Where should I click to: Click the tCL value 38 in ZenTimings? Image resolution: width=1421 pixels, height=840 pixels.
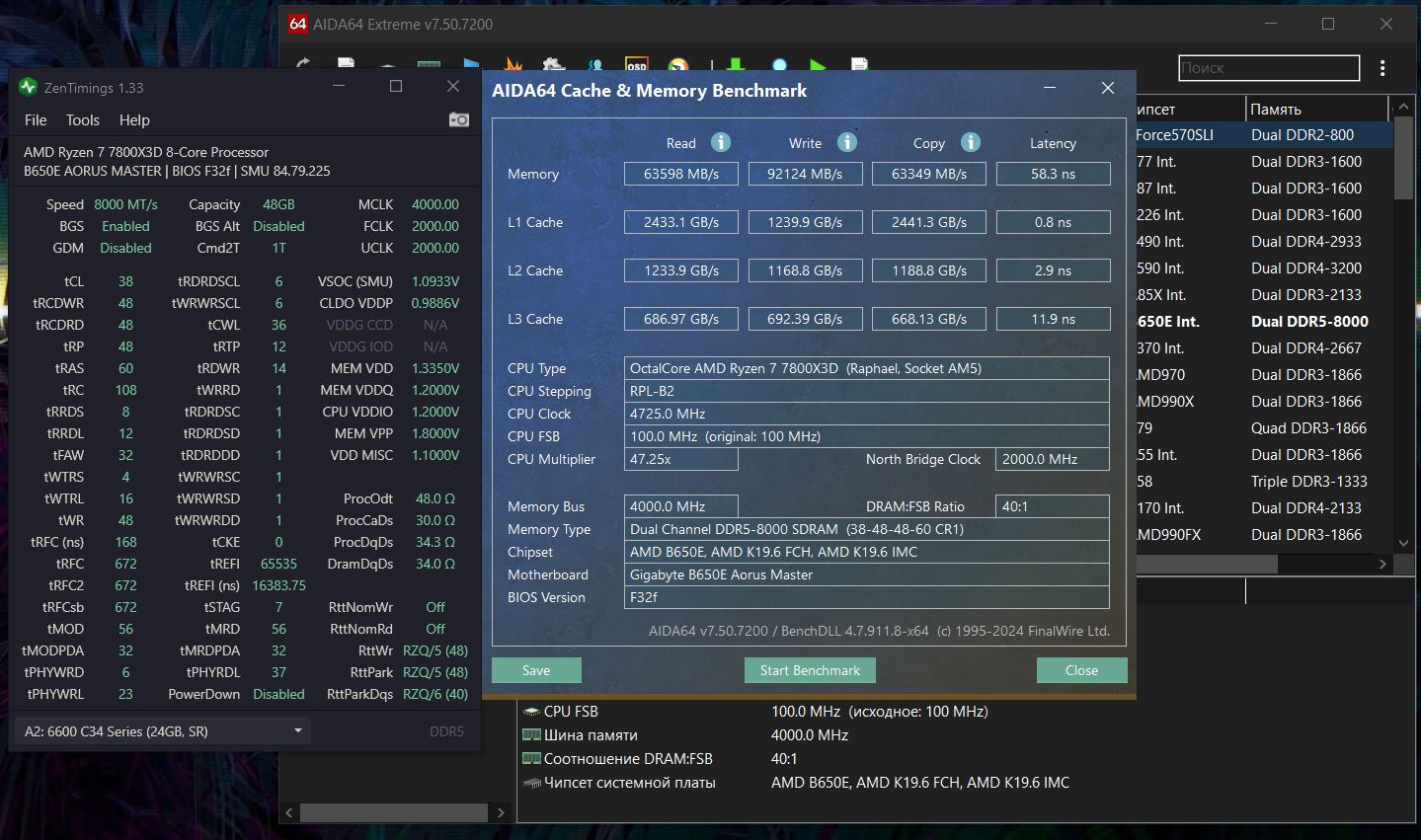[x=125, y=281]
